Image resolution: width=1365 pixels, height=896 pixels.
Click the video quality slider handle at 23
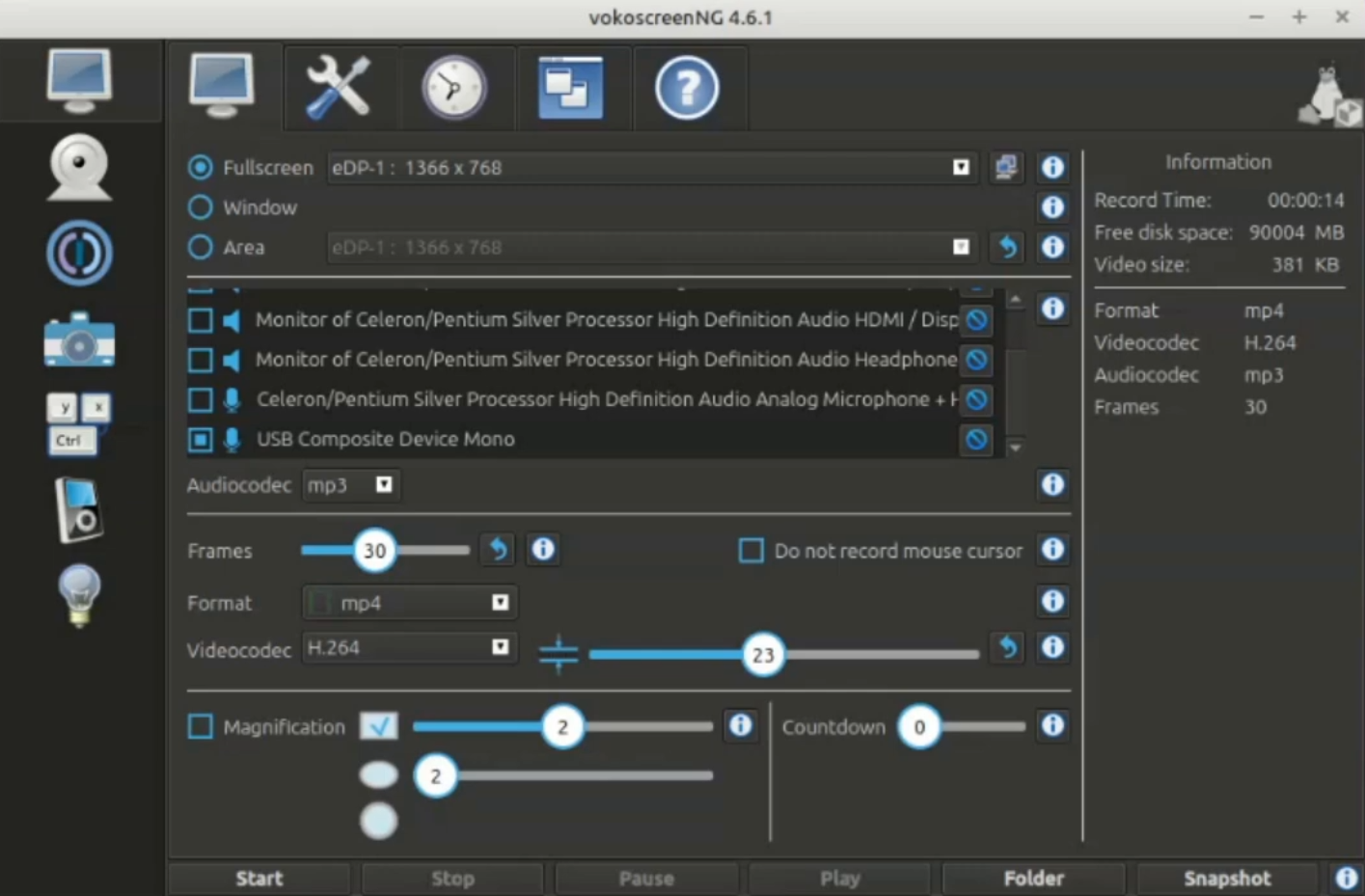tap(763, 655)
